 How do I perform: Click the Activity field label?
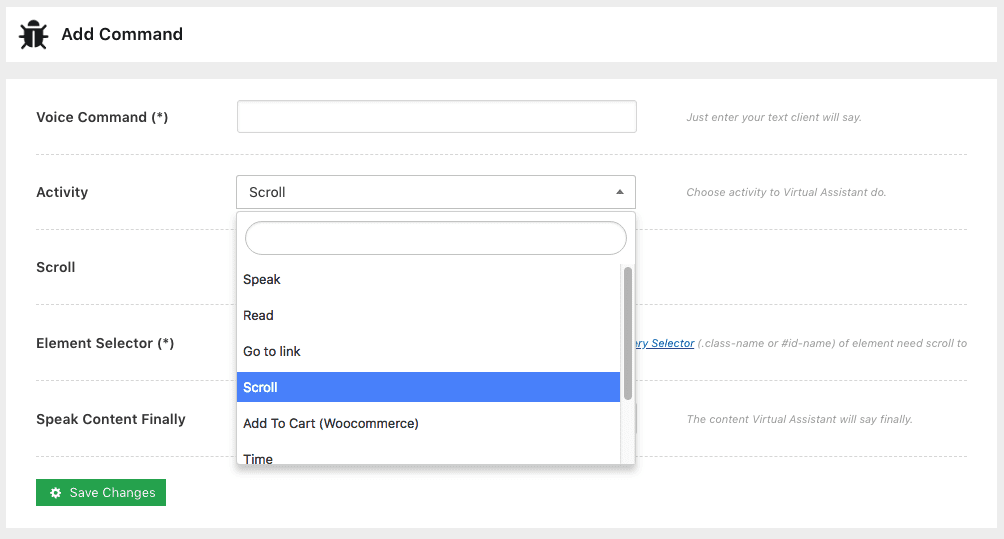tap(62, 193)
